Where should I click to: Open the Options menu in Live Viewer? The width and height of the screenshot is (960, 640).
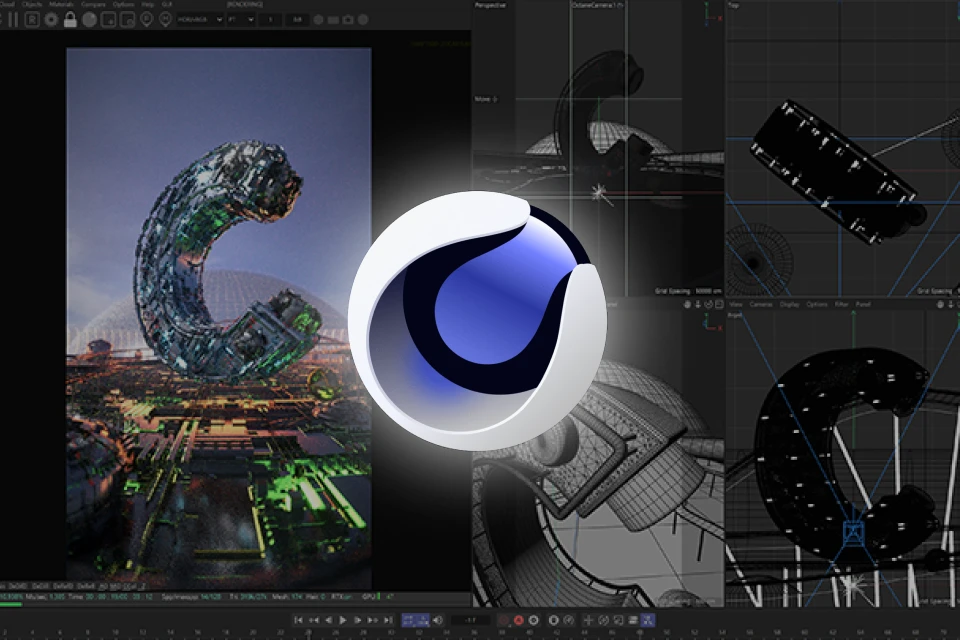click(x=123, y=4)
